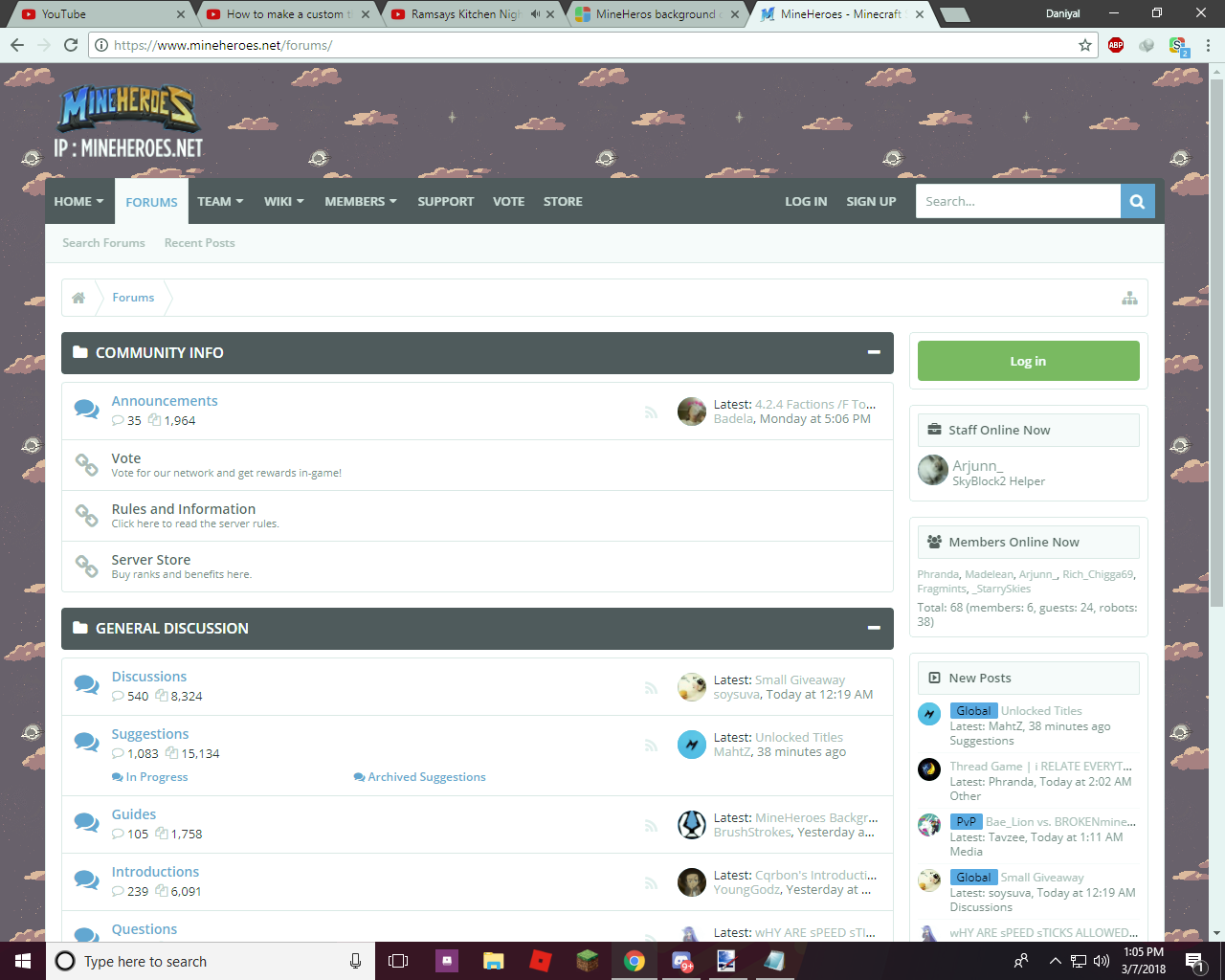Click the RSS feed icon for Discussions
This screenshot has height=980, width=1225.
[651, 687]
